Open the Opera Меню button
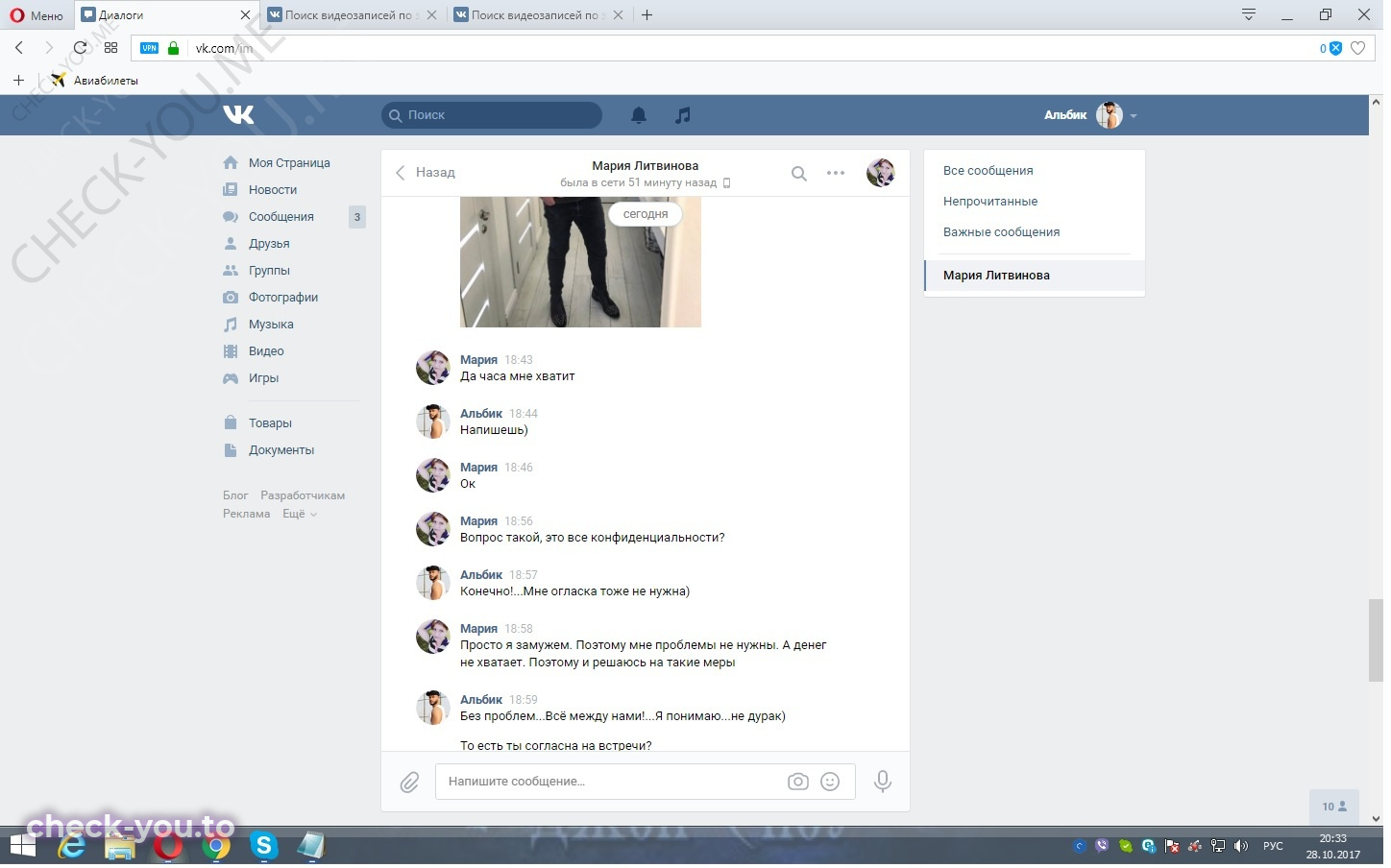 point(37,15)
